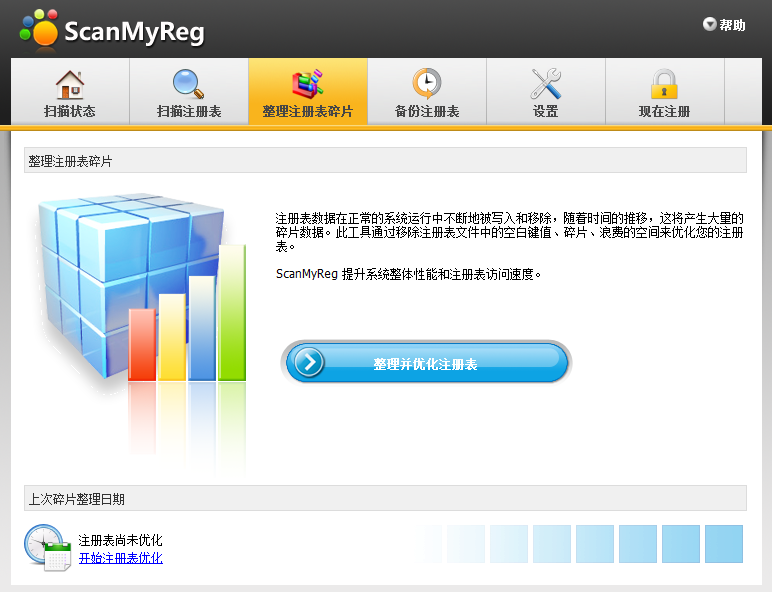
Task: Click the house icon for 扫描状态
Action: pyautogui.click(x=70, y=85)
